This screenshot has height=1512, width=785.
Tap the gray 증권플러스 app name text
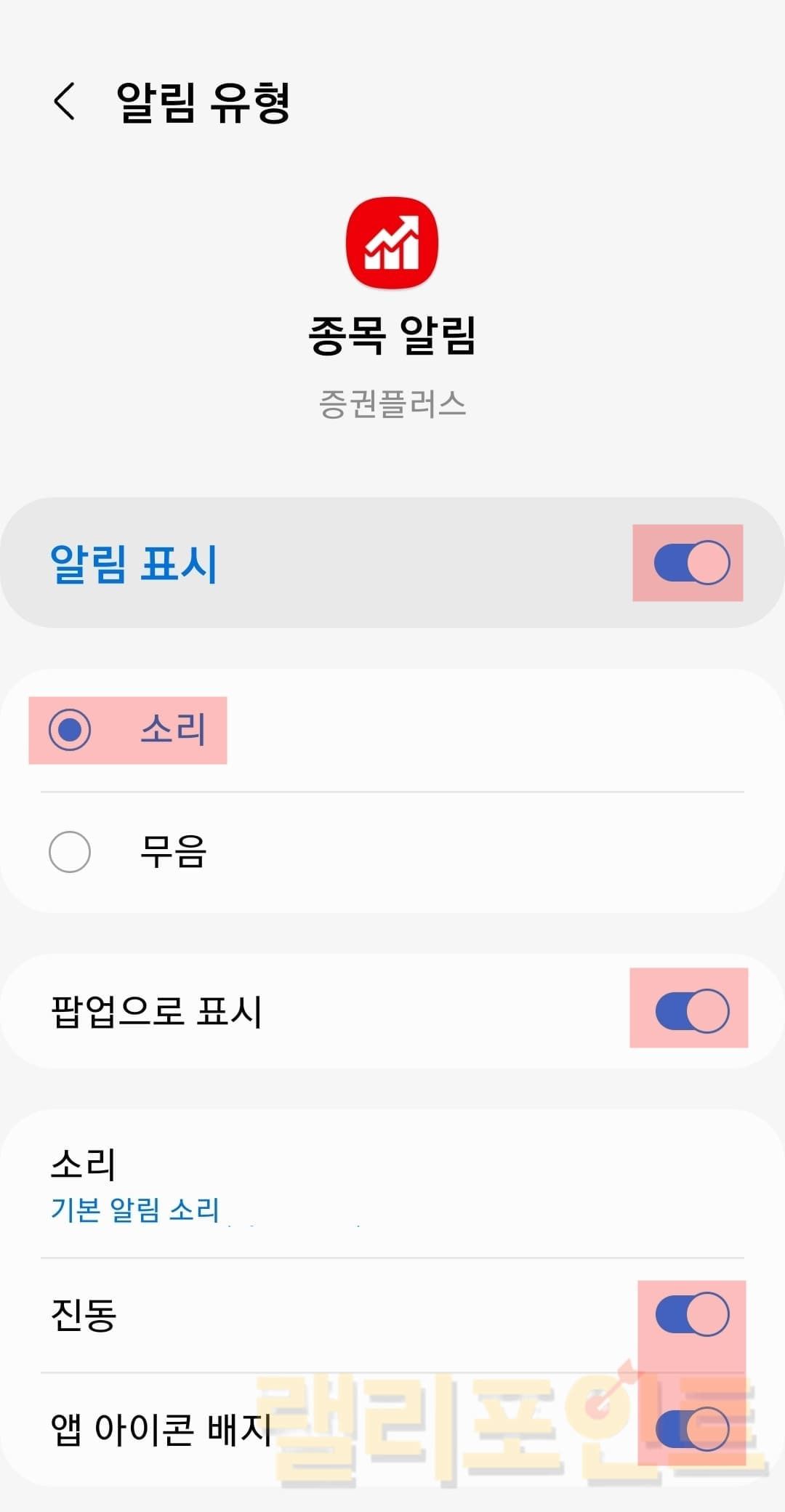click(x=392, y=404)
